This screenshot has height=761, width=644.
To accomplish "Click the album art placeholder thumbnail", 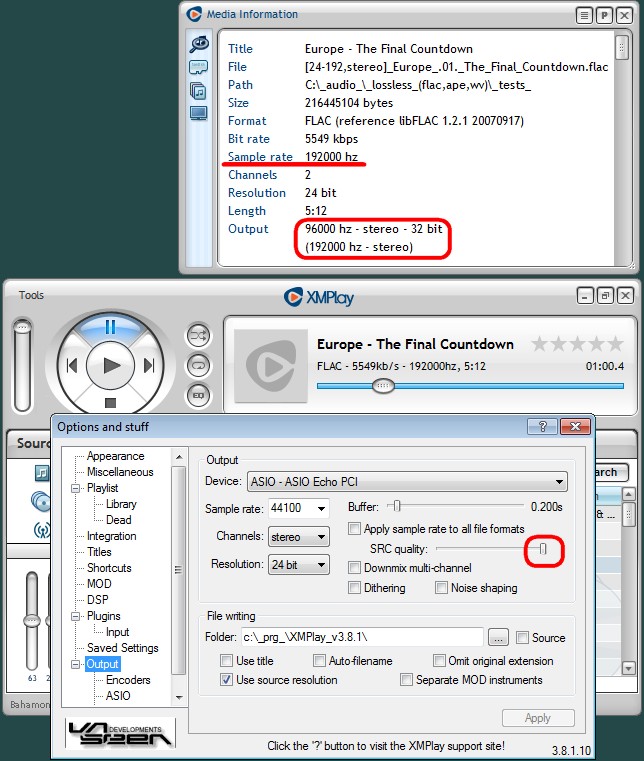I will (271, 366).
